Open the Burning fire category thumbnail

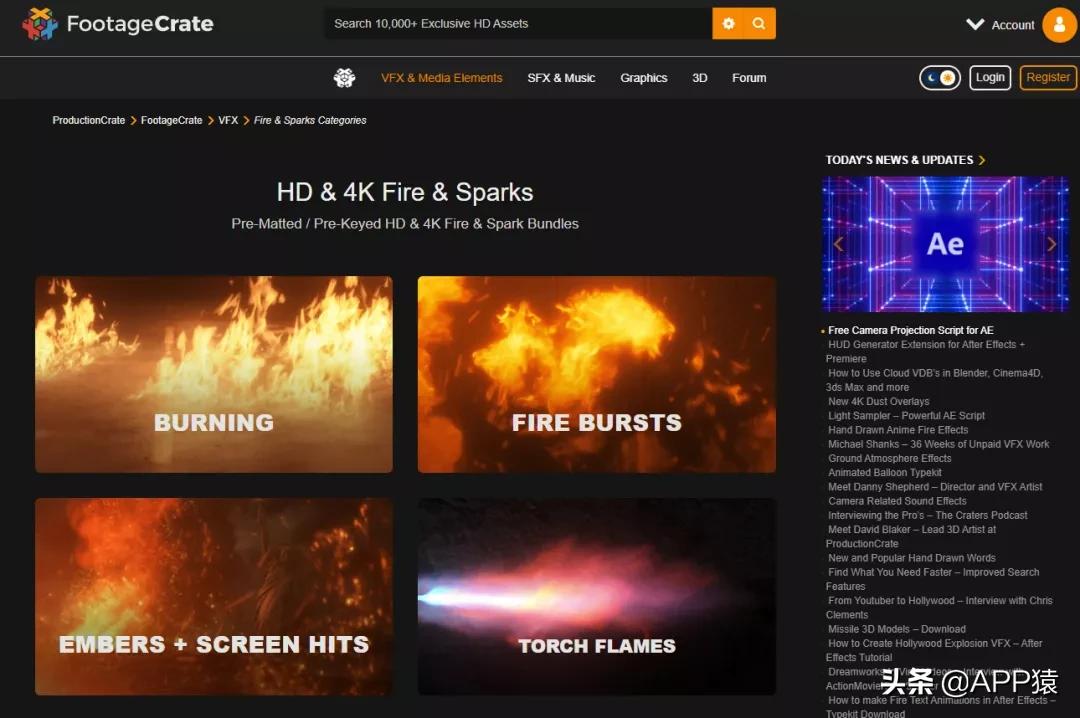click(214, 374)
